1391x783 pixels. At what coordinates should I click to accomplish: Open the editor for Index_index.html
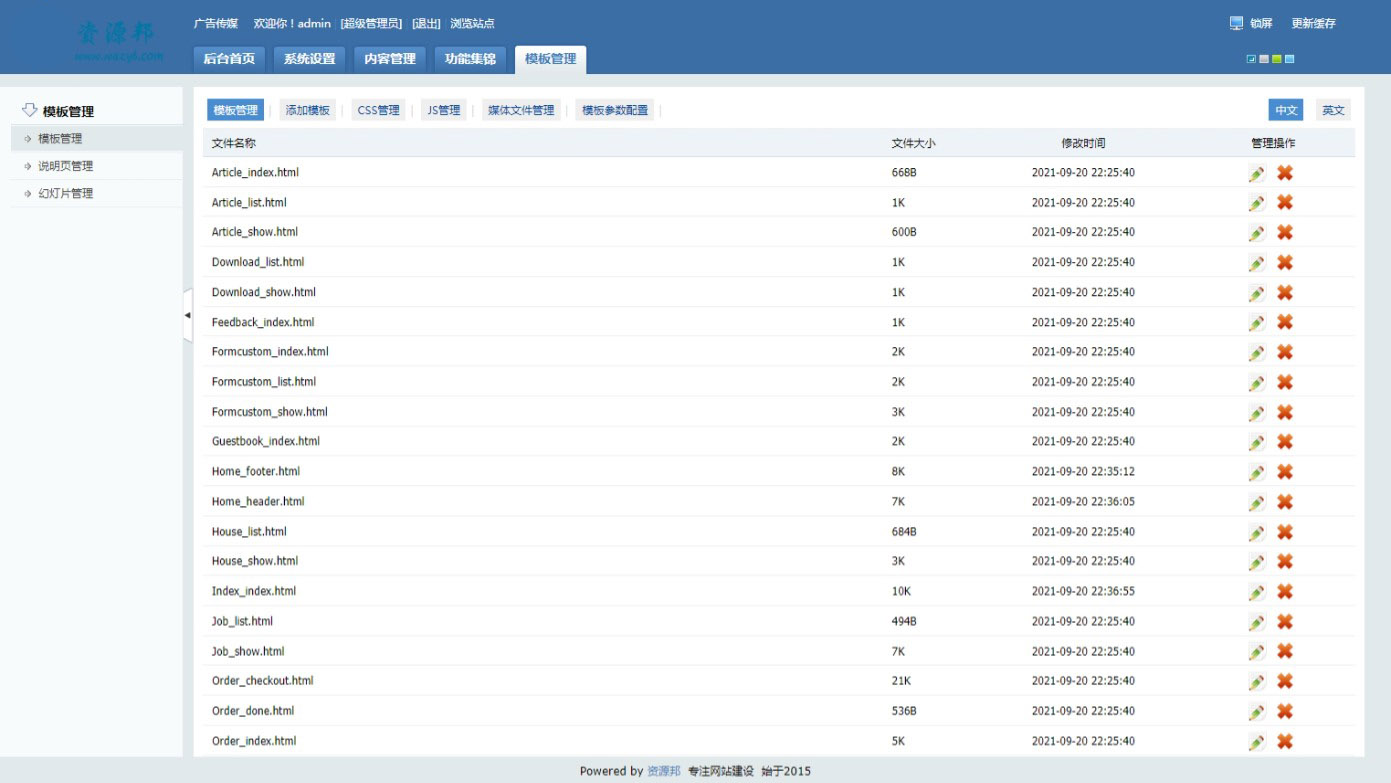coord(1256,592)
